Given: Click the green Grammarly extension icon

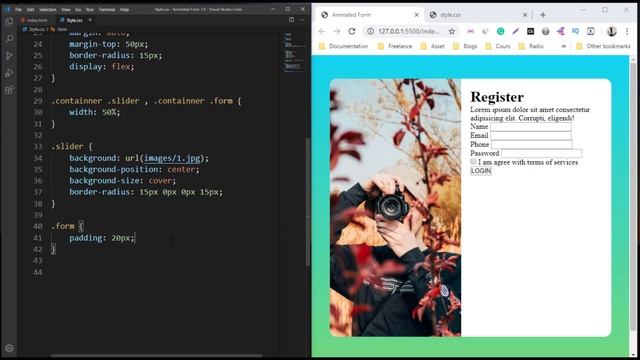Looking at the screenshot, I should (x=500, y=31).
